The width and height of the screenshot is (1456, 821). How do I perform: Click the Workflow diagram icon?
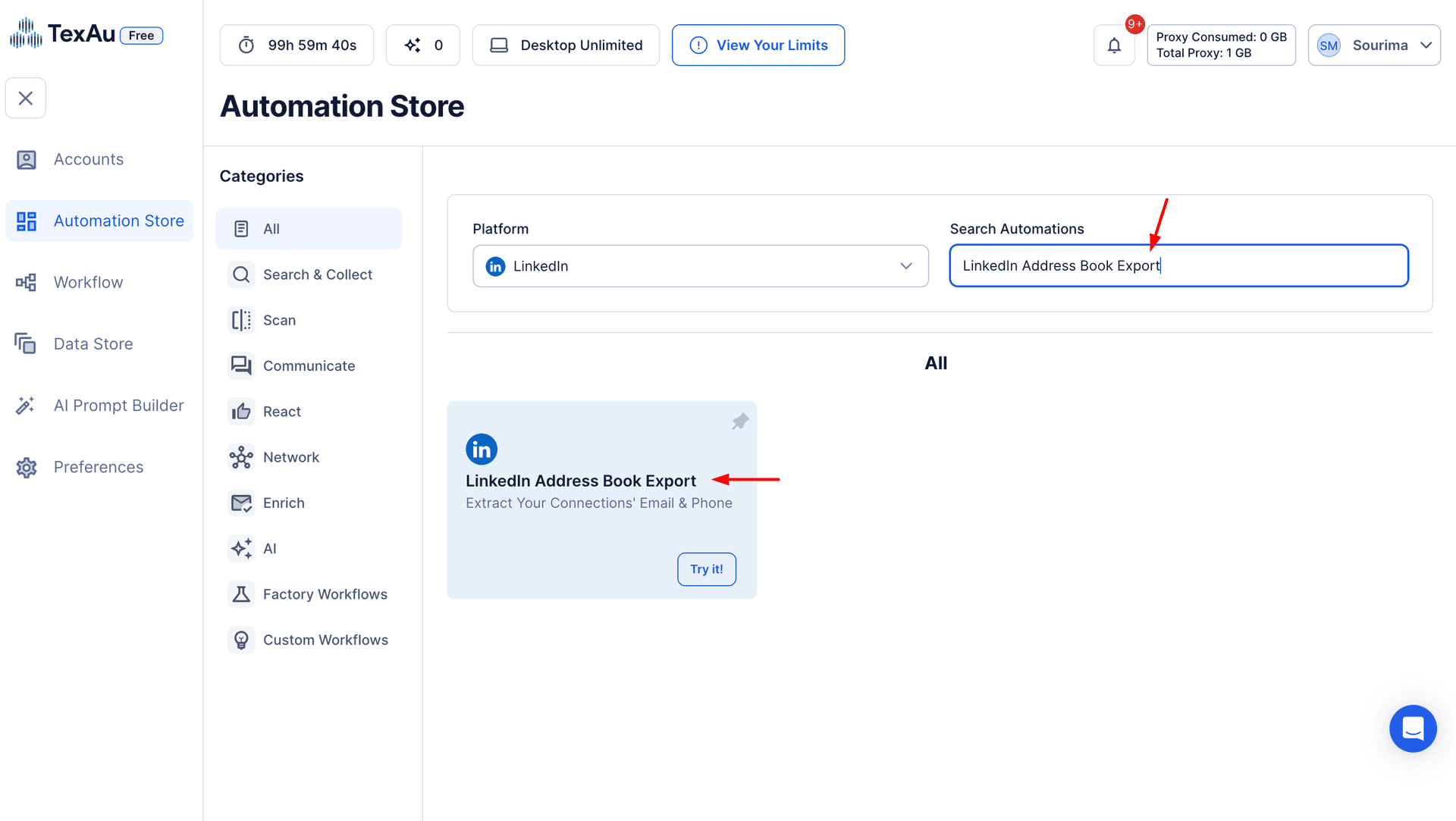[27, 282]
